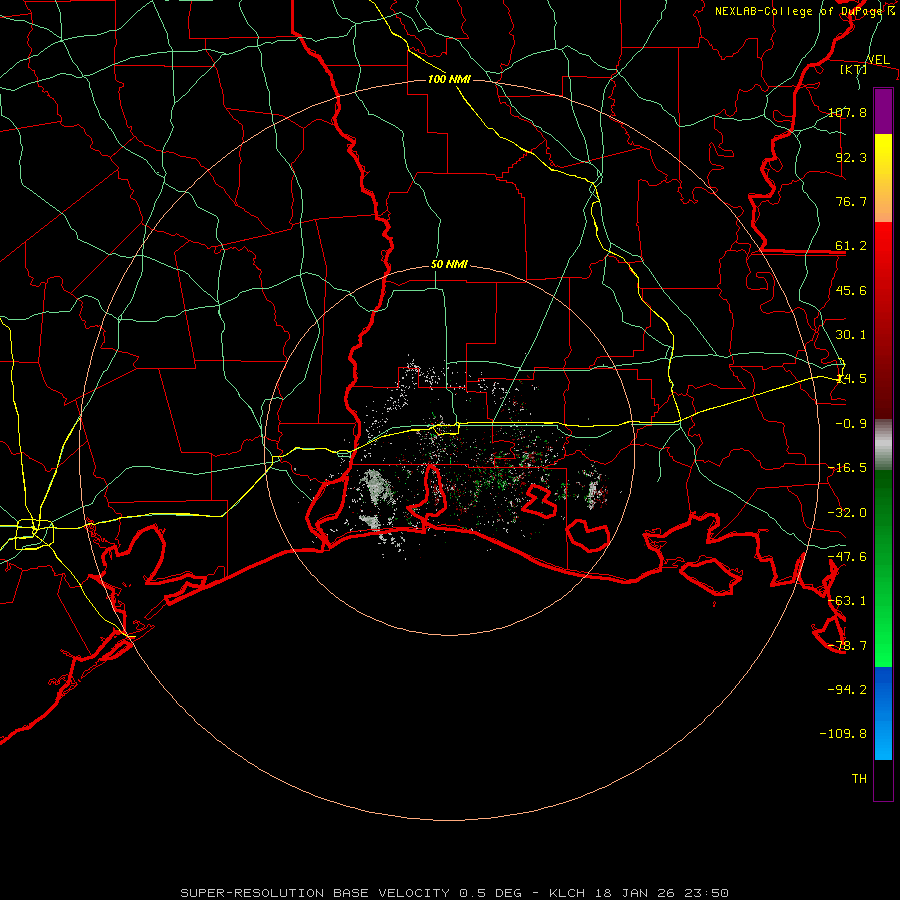Click the VEL legend title
The image size is (900, 900).
pos(879,60)
